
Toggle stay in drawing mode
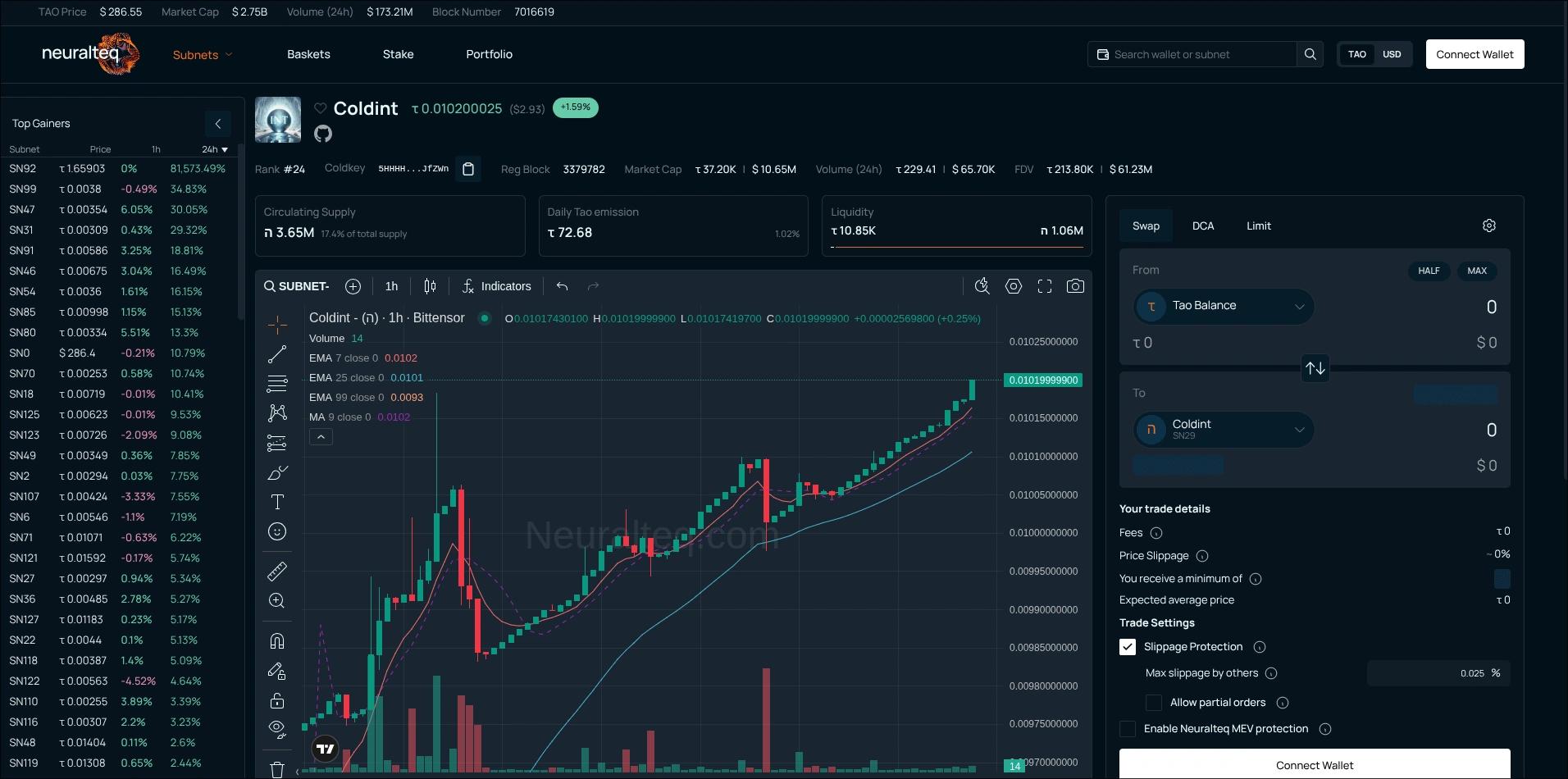[277, 672]
